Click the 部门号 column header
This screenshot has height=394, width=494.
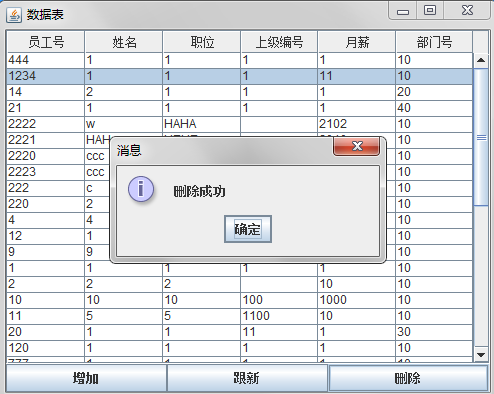tap(434, 42)
